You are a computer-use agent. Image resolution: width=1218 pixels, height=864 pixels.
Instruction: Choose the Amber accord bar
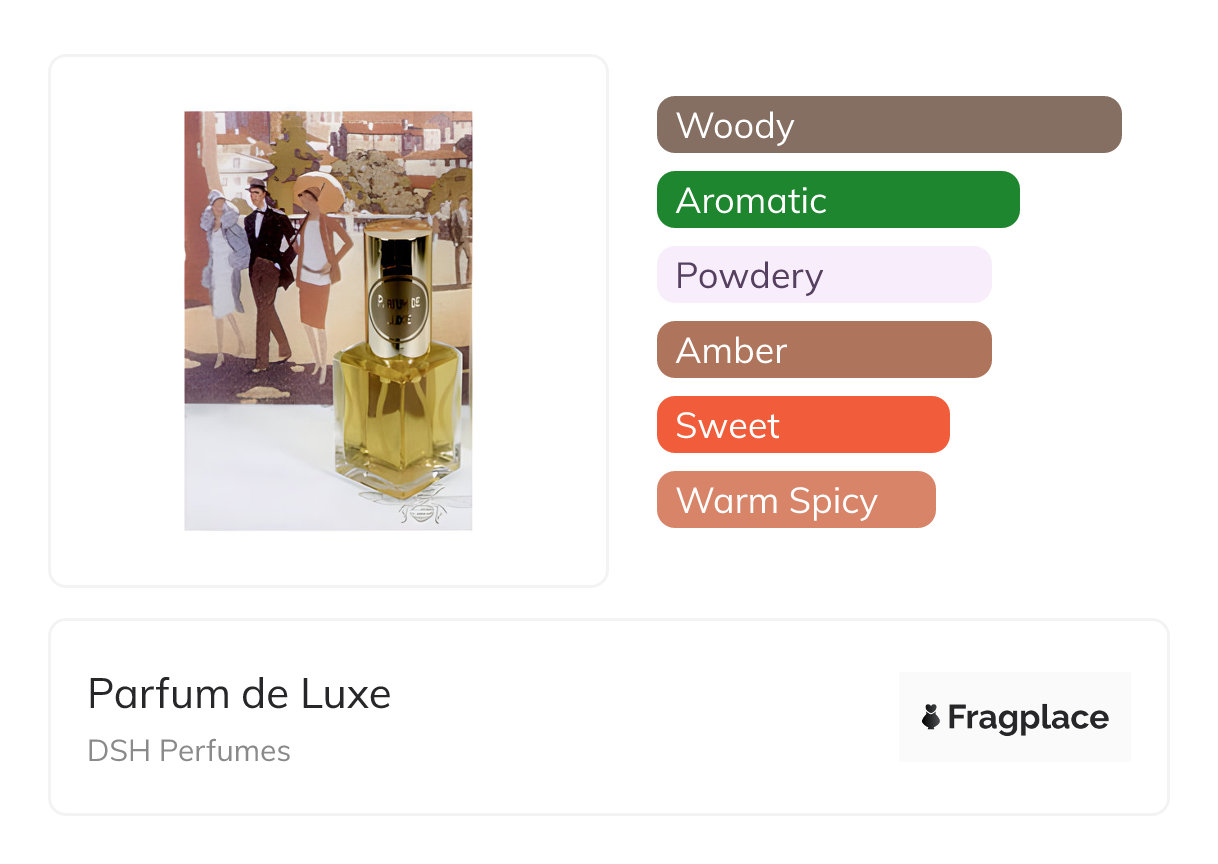point(824,350)
